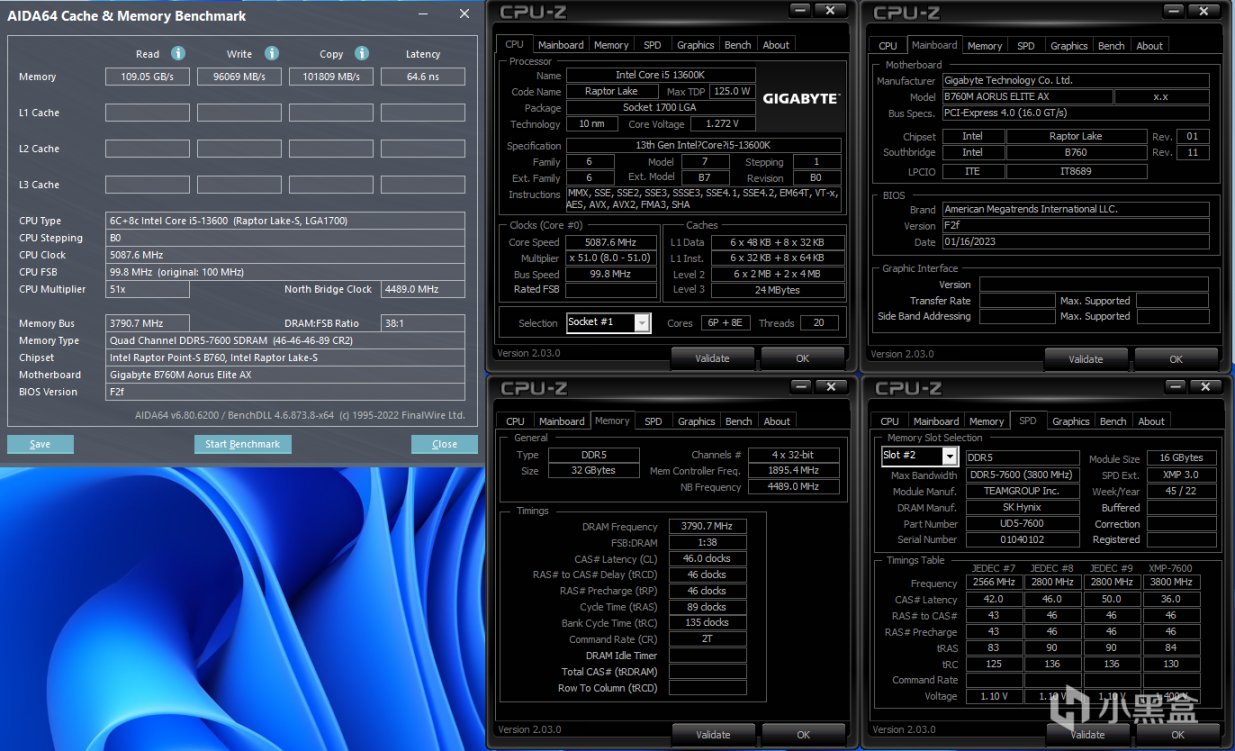1235x751 pixels.
Task: Go to Bench tab in the Timings CPU-Z window
Action: [739, 421]
